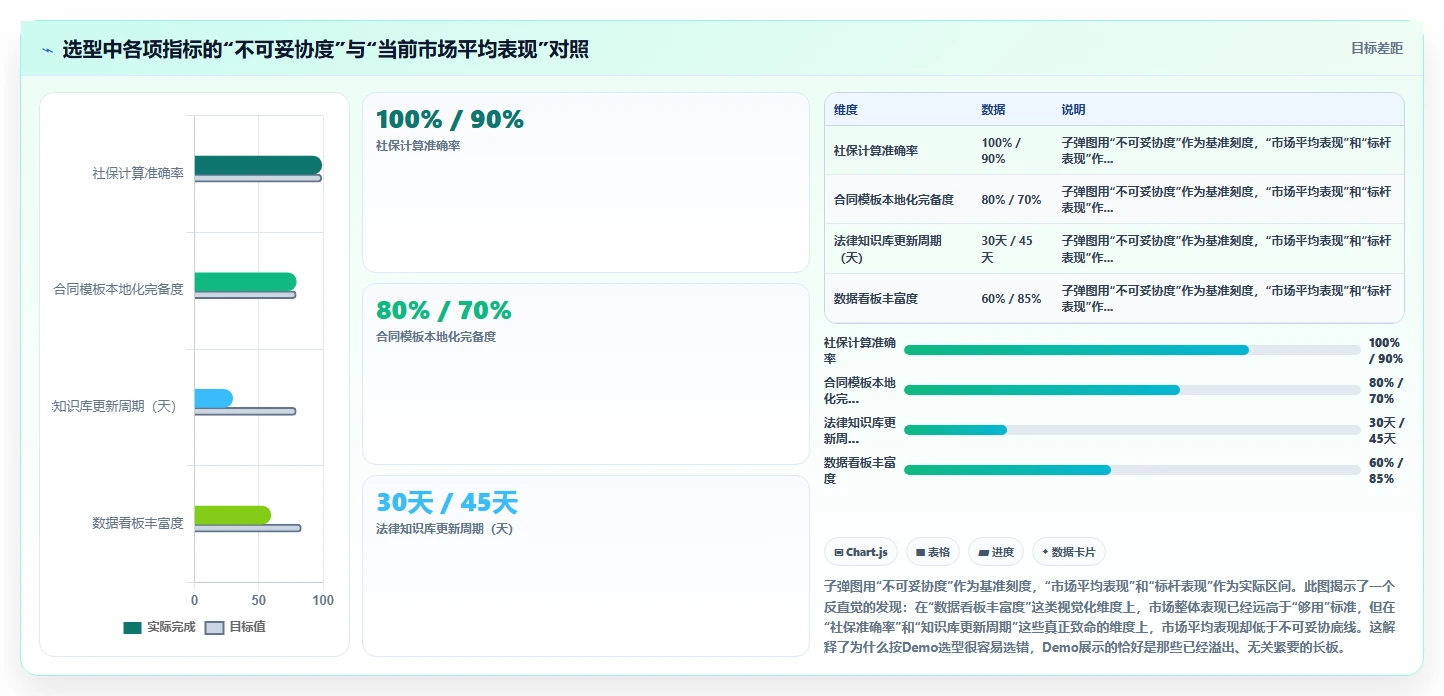Screen dimensions: 1444x696
Task: Switch to the 进度 view chip
Action: click(996, 552)
